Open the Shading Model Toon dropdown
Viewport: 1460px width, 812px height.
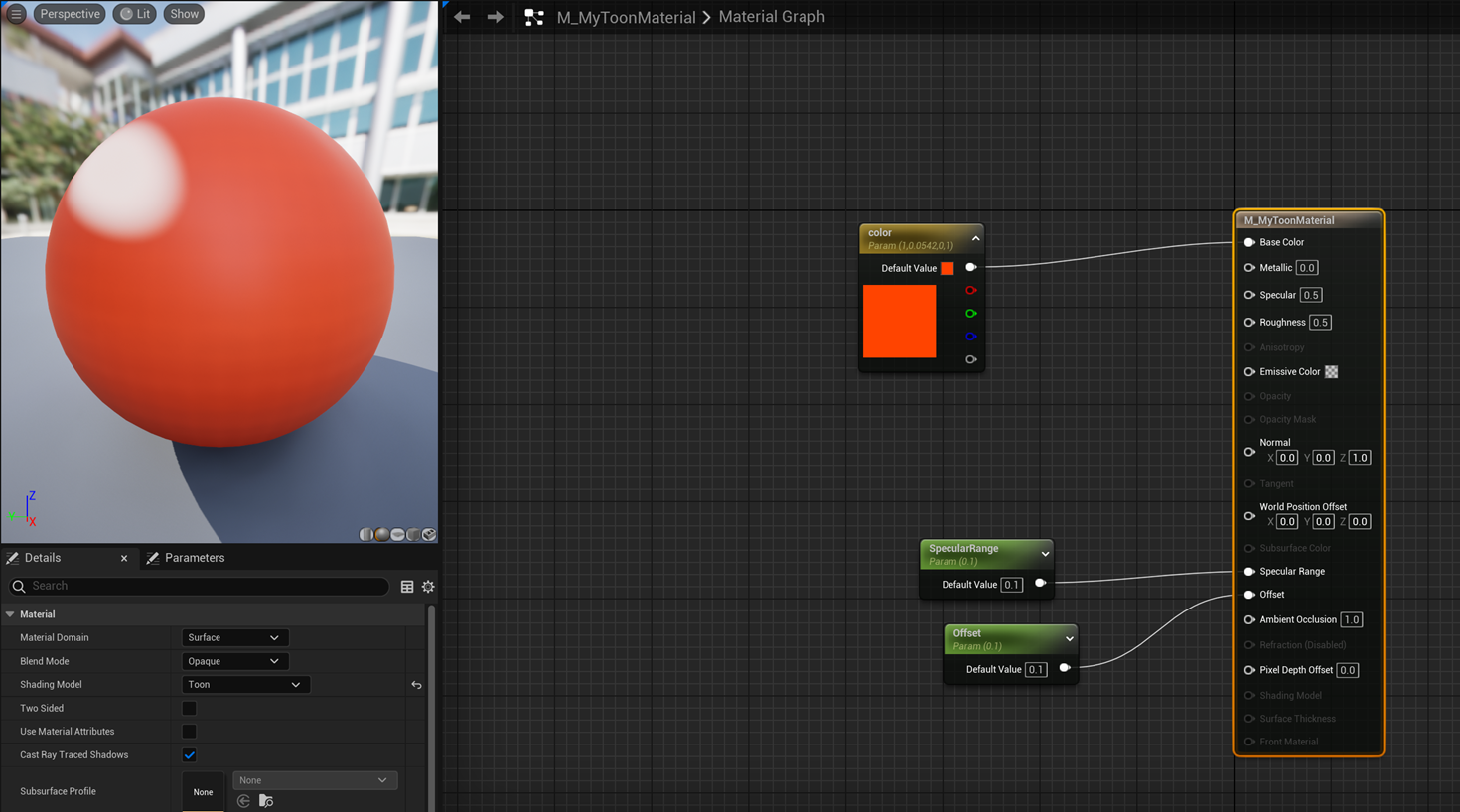(x=244, y=685)
